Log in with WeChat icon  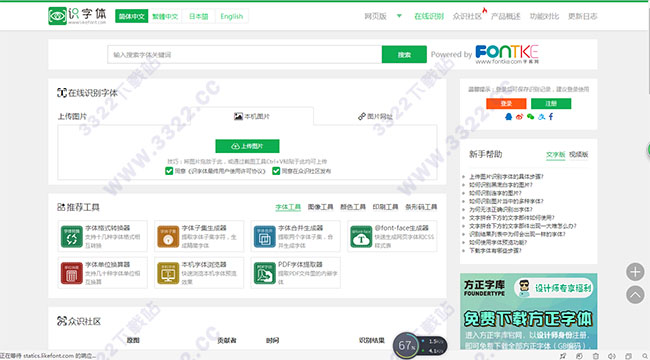point(530,117)
